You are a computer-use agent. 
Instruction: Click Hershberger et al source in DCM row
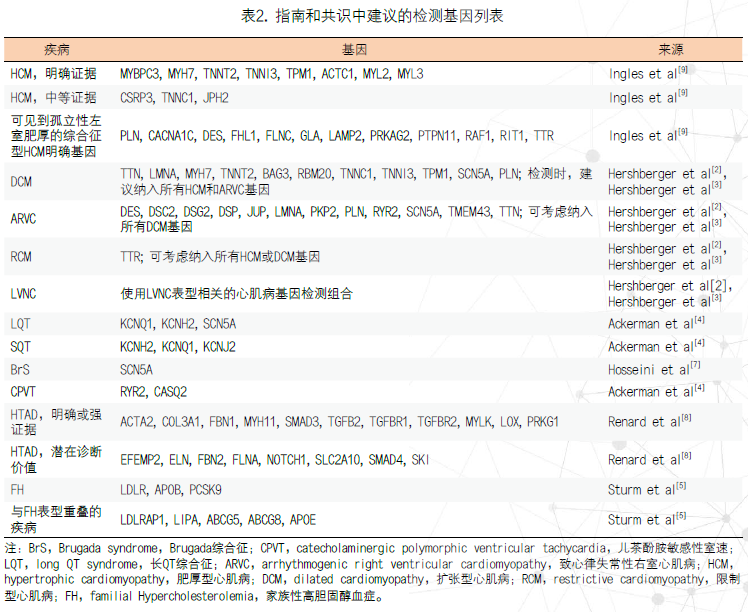(667, 181)
